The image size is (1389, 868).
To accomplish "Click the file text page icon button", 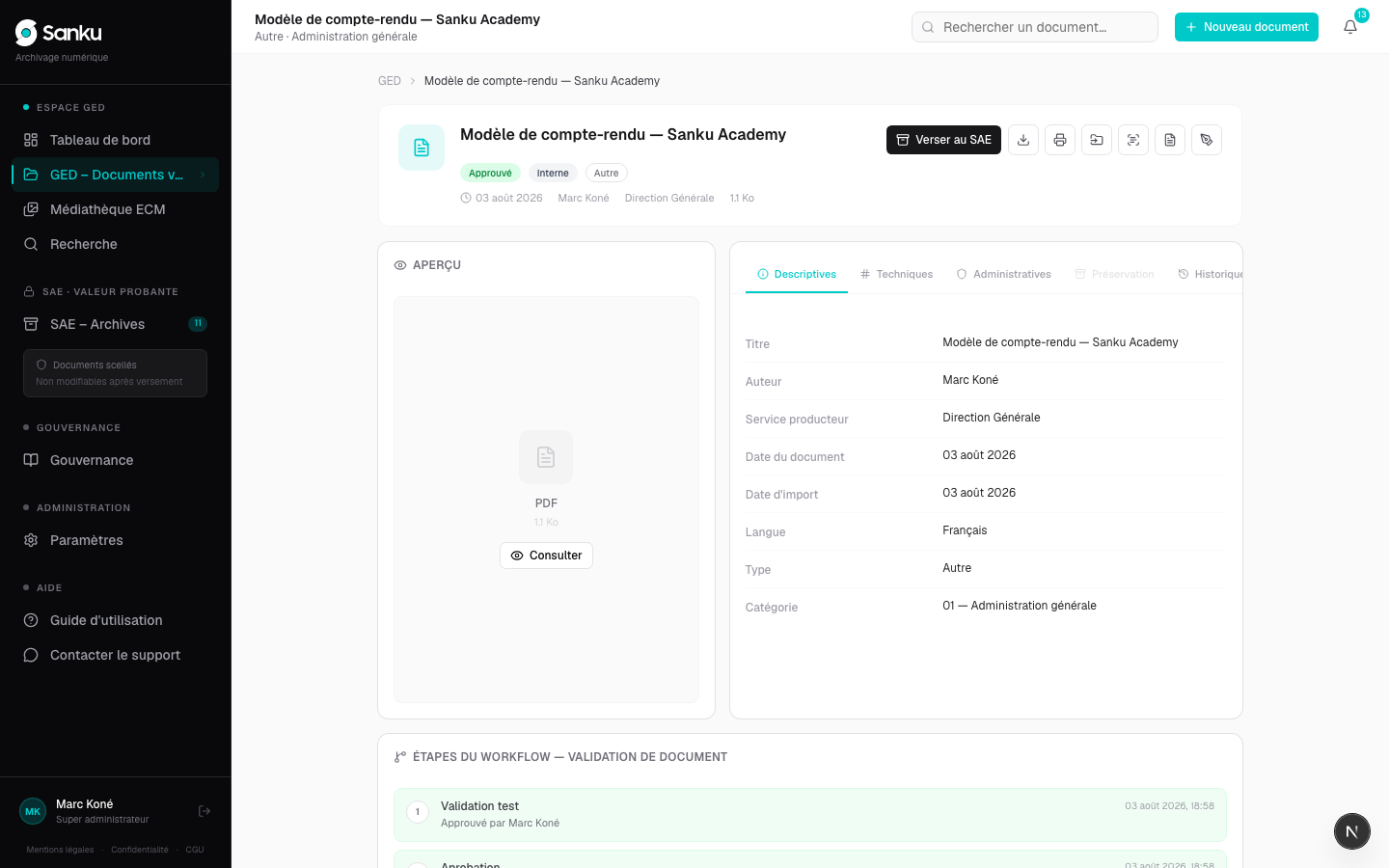I will [x=1170, y=140].
